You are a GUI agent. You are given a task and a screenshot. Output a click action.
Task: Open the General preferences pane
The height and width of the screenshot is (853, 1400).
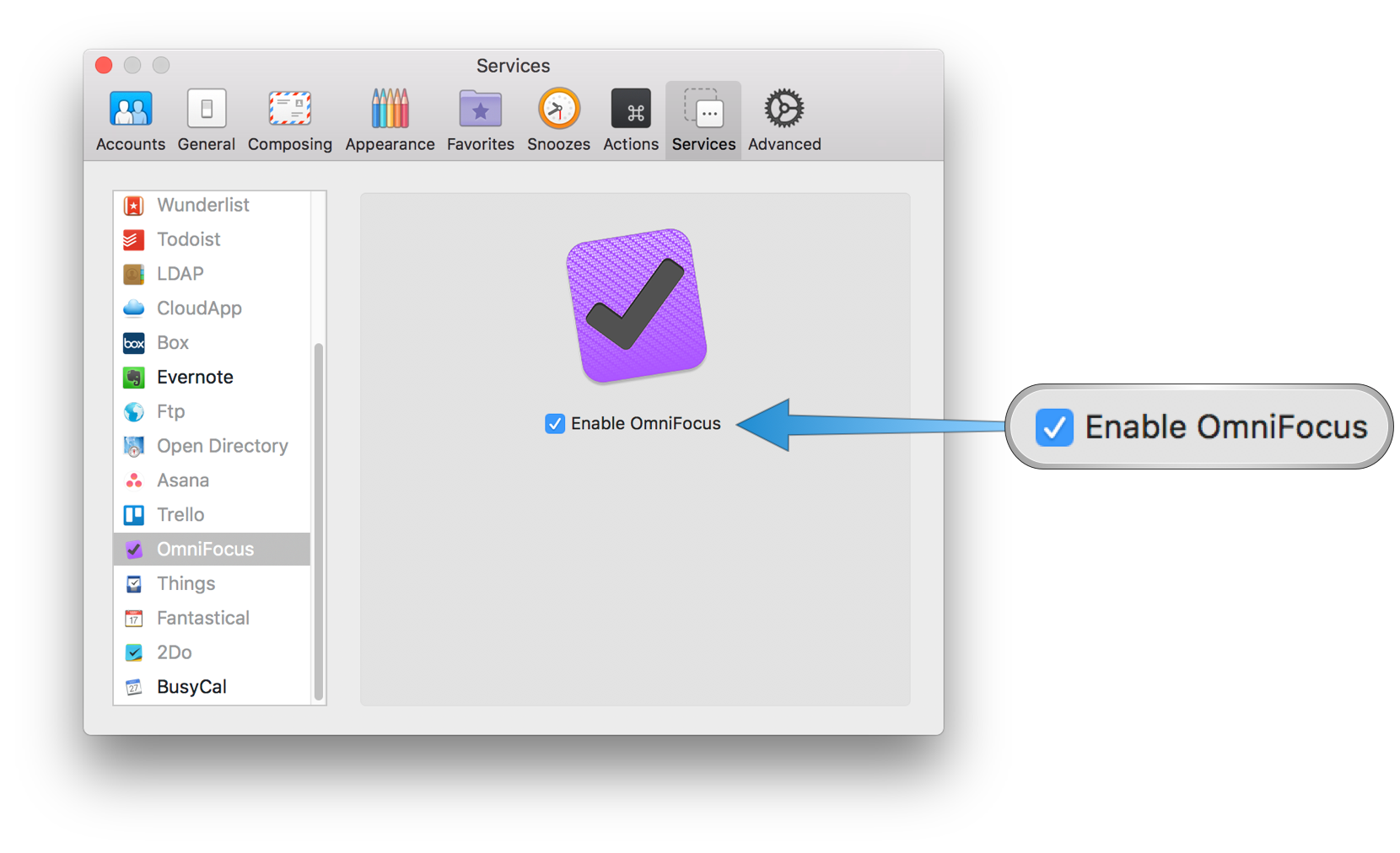pyautogui.click(x=206, y=121)
